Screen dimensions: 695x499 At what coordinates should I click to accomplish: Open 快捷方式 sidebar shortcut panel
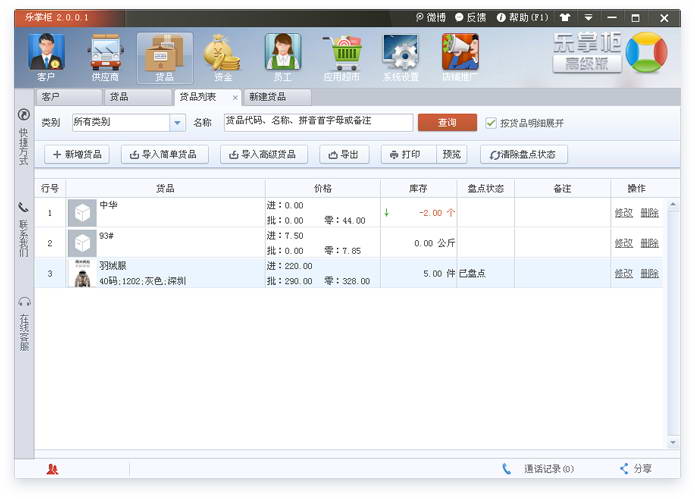coord(24,137)
